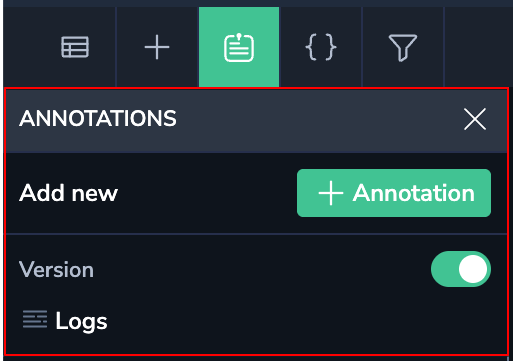The image size is (513, 361).
Task: Click the lines icon beside Logs
Action: pos(35,319)
